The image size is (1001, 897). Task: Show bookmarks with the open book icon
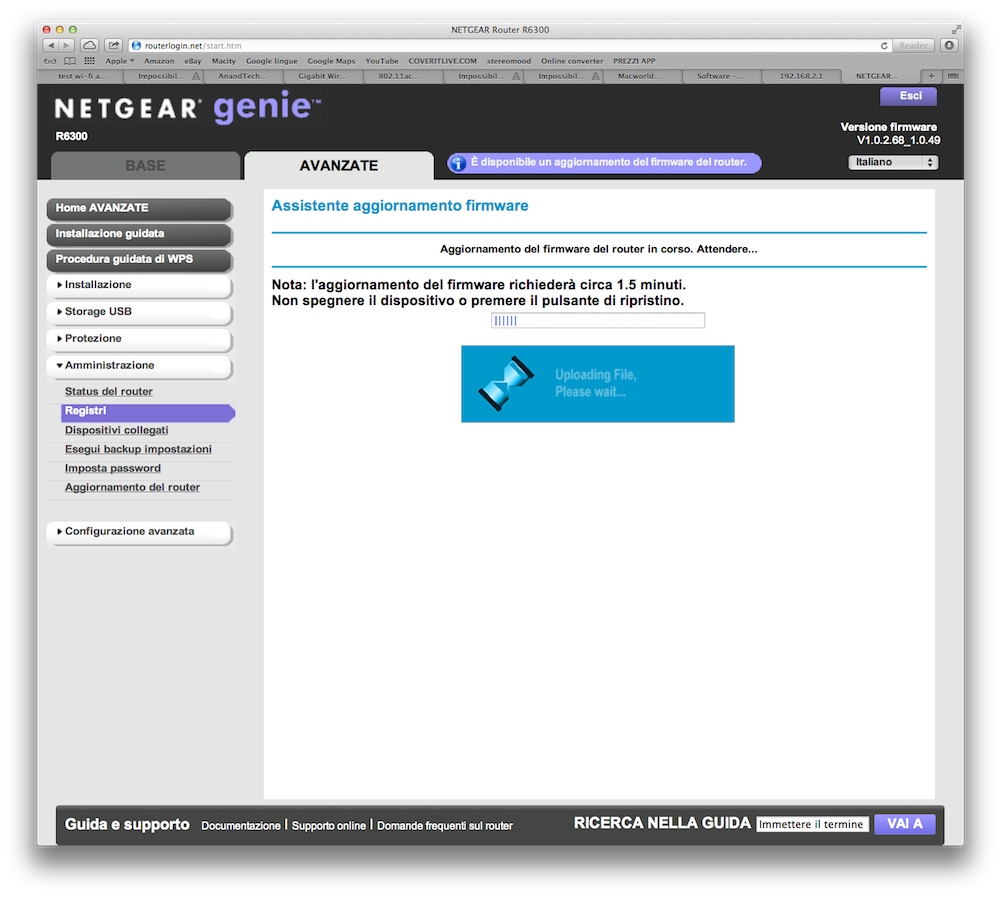click(70, 61)
